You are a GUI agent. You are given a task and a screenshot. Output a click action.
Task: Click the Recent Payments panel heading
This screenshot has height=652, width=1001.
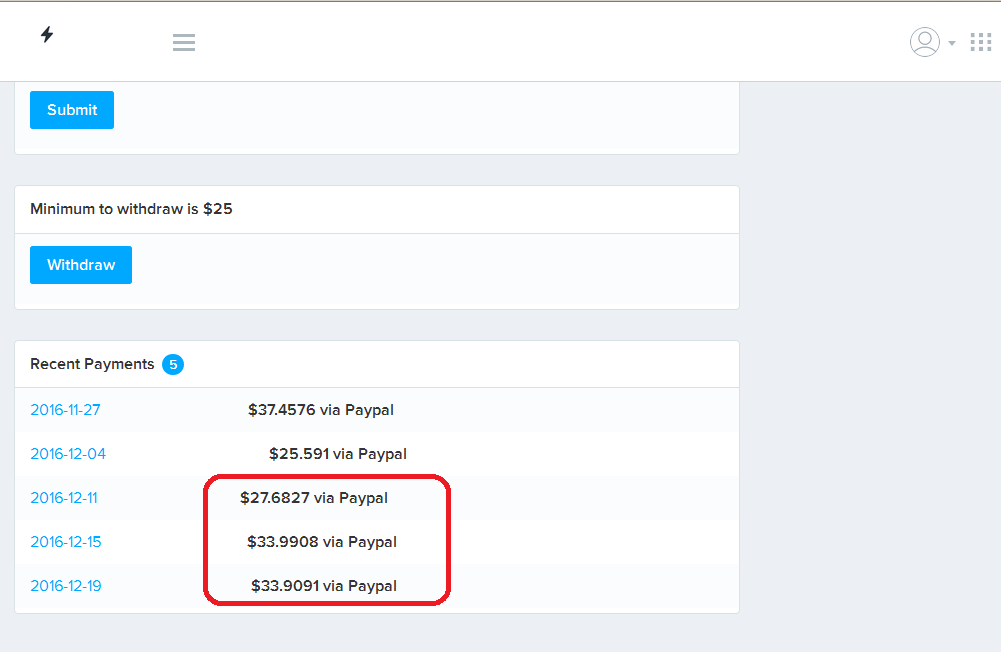(x=92, y=364)
